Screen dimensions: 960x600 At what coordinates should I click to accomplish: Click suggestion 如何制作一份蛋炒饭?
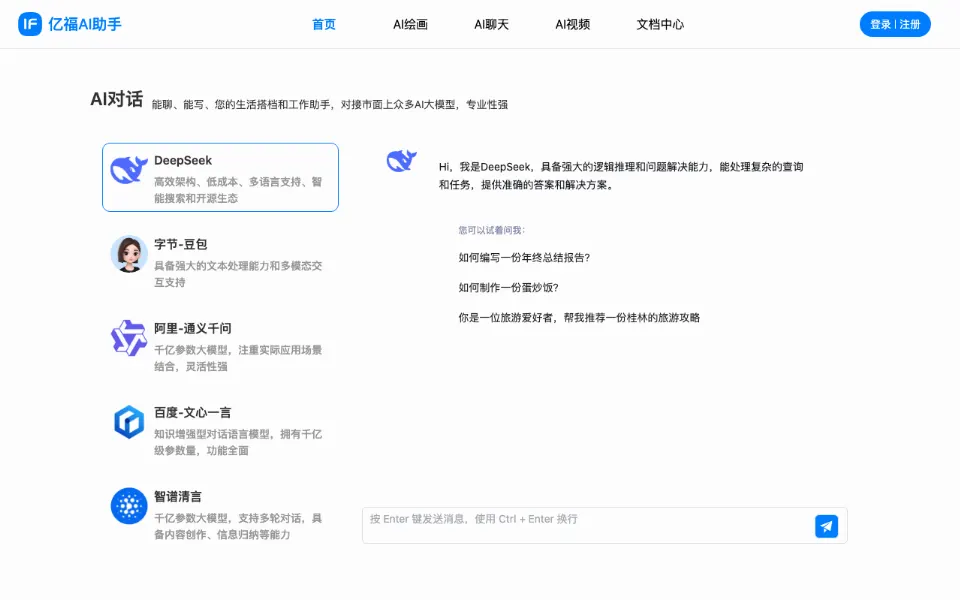[x=508, y=288]
